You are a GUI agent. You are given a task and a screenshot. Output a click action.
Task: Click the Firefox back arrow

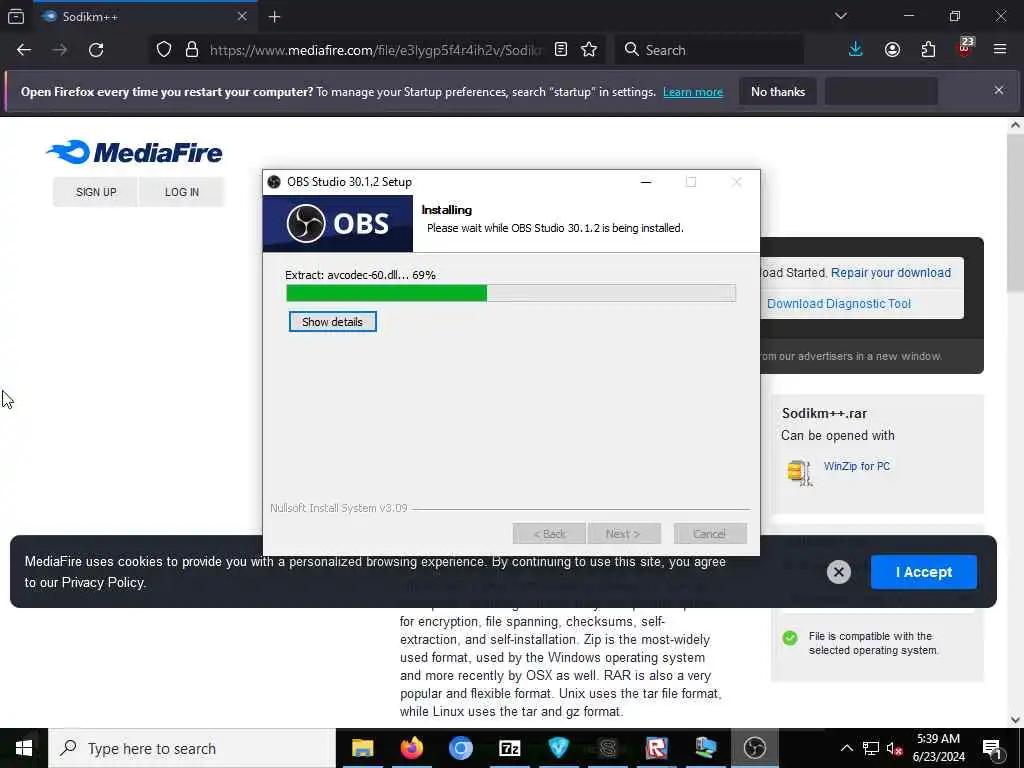pyautogui.click(x=24, y=50)
